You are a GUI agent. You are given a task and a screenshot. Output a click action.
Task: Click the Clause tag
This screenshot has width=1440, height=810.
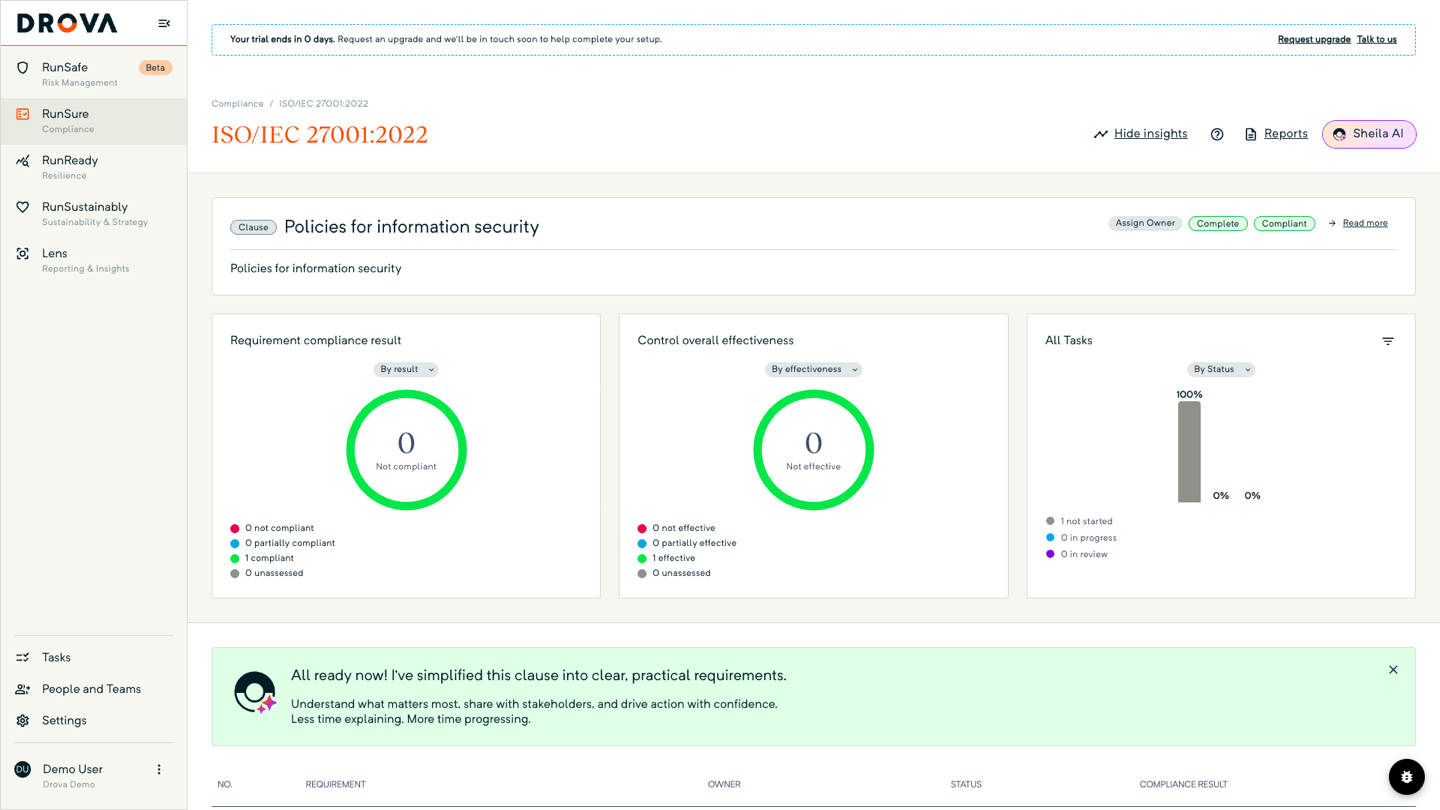pyautogui.click(x=253, y=227)
